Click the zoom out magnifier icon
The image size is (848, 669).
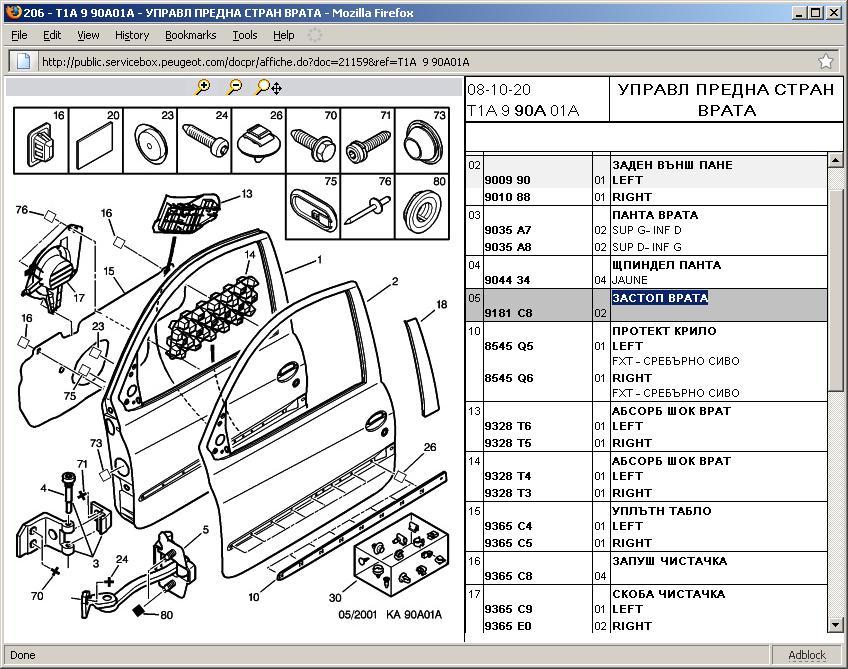[x=235, y=87]
